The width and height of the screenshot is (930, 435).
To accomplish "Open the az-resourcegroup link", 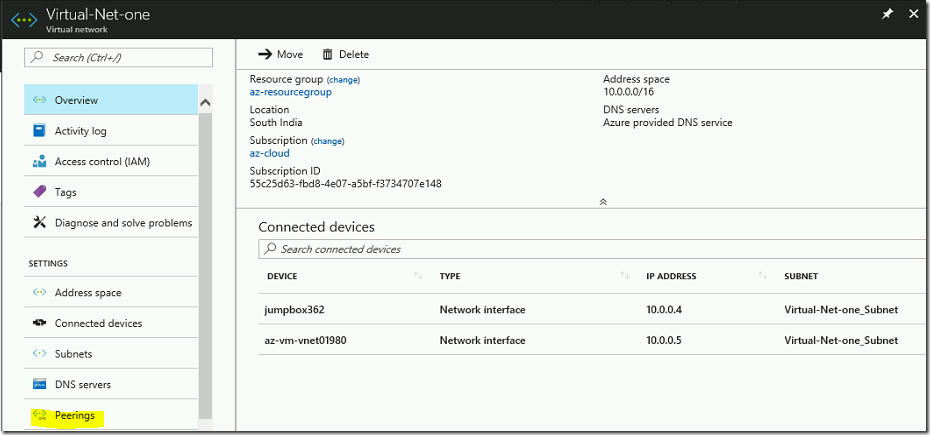I will coord(291,92).
